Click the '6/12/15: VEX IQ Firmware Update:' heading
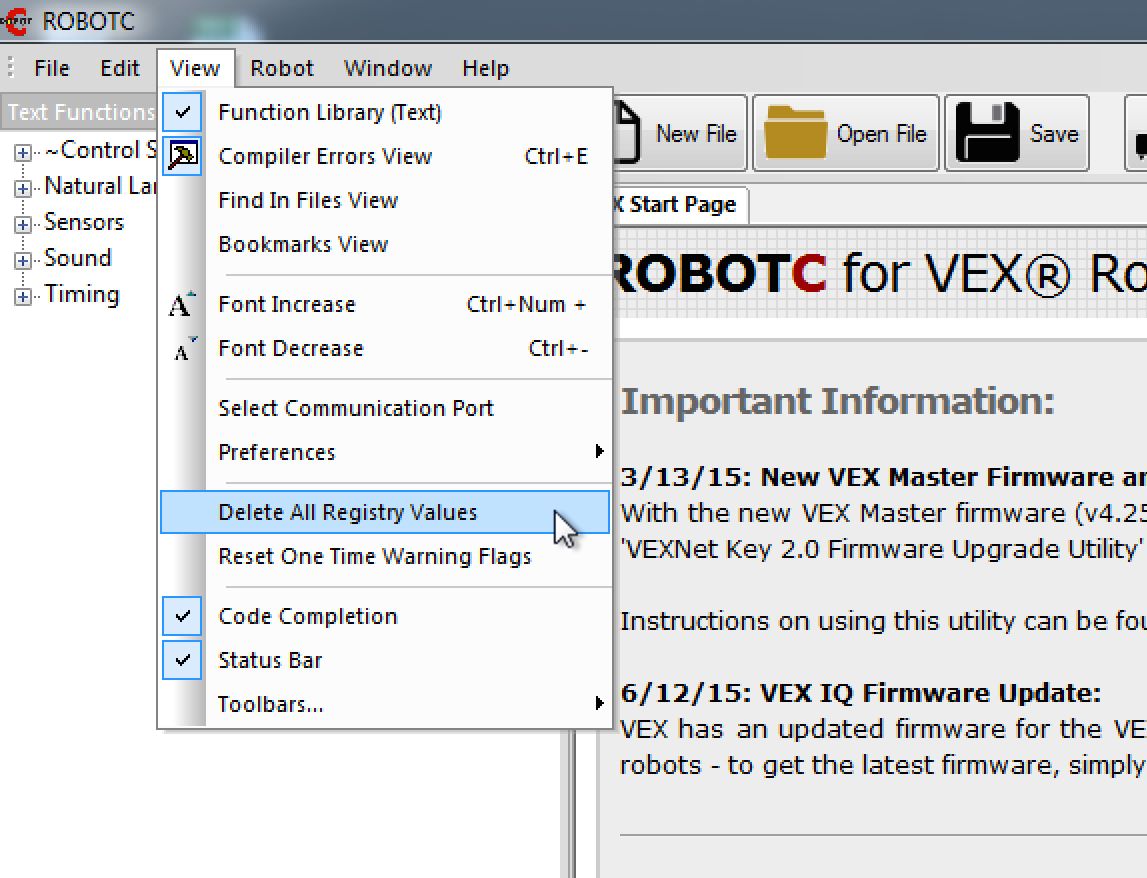This screenshot has height=878, width=1147. (x=861, y=693)
